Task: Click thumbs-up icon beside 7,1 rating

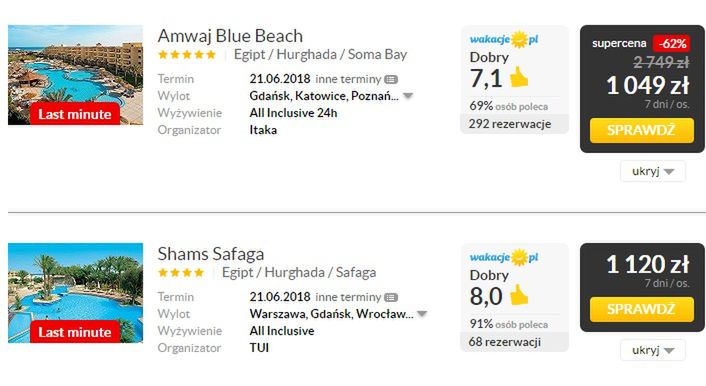Action: click(x=519, y=77)
